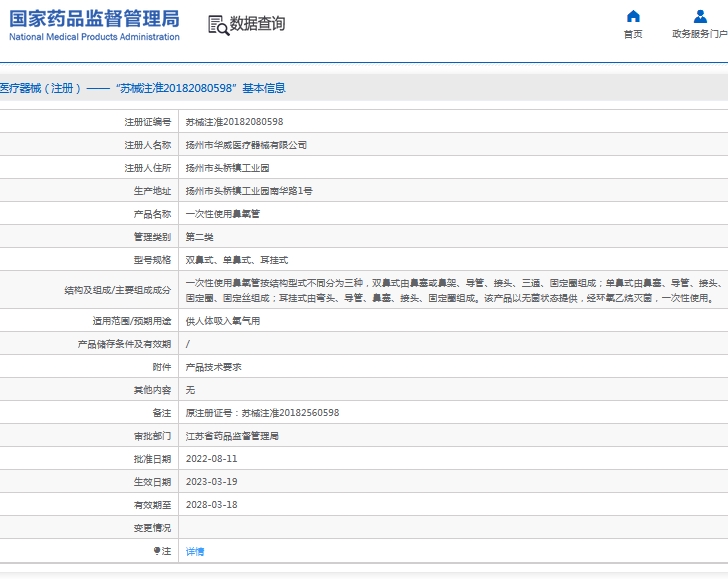This screenshot has height=579, width=728.
Task: Click the slash value in 产品储存条件及有效期 row
Action: click(x=188, y=344)
